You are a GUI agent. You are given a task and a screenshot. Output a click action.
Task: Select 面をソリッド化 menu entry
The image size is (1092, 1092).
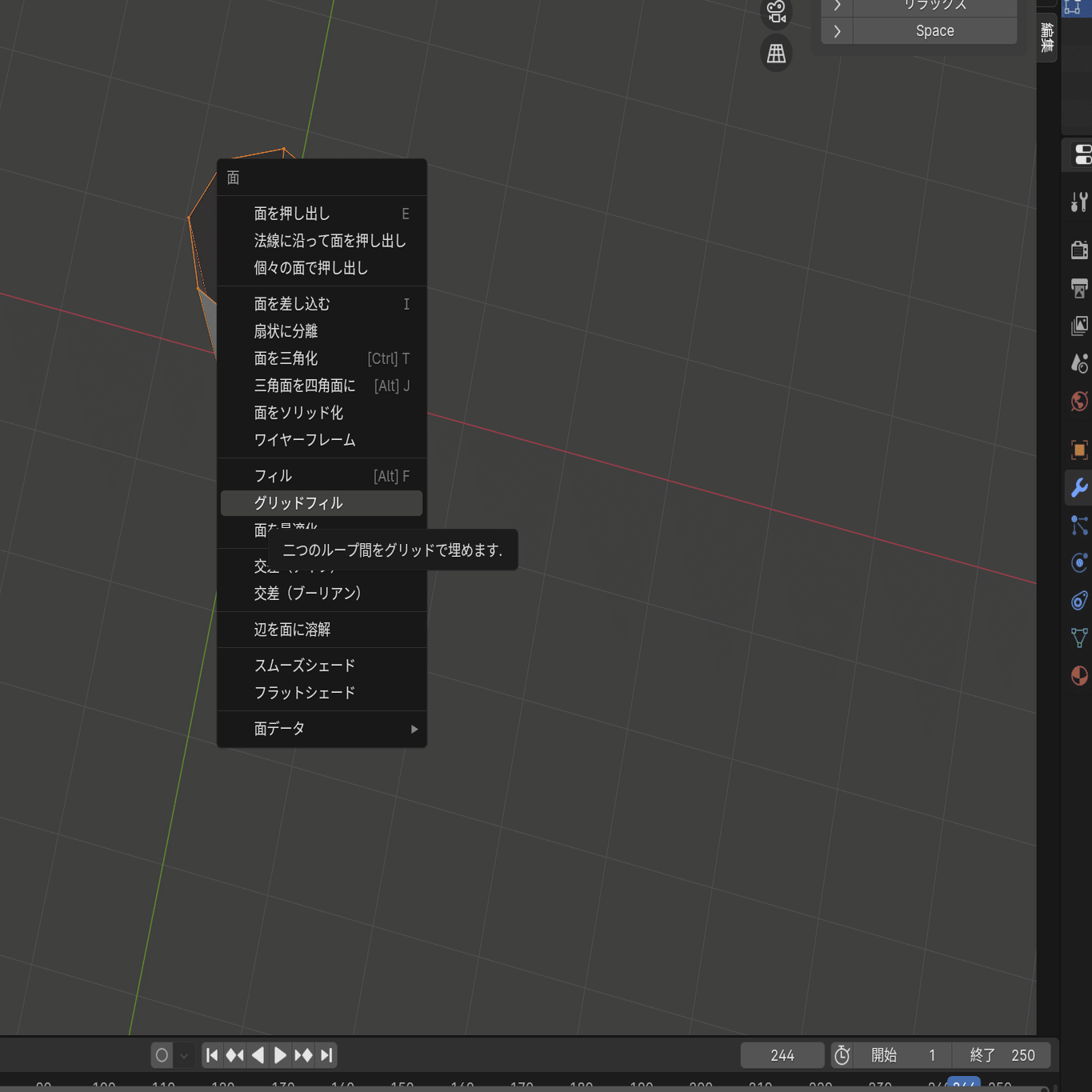click(322, 413)
